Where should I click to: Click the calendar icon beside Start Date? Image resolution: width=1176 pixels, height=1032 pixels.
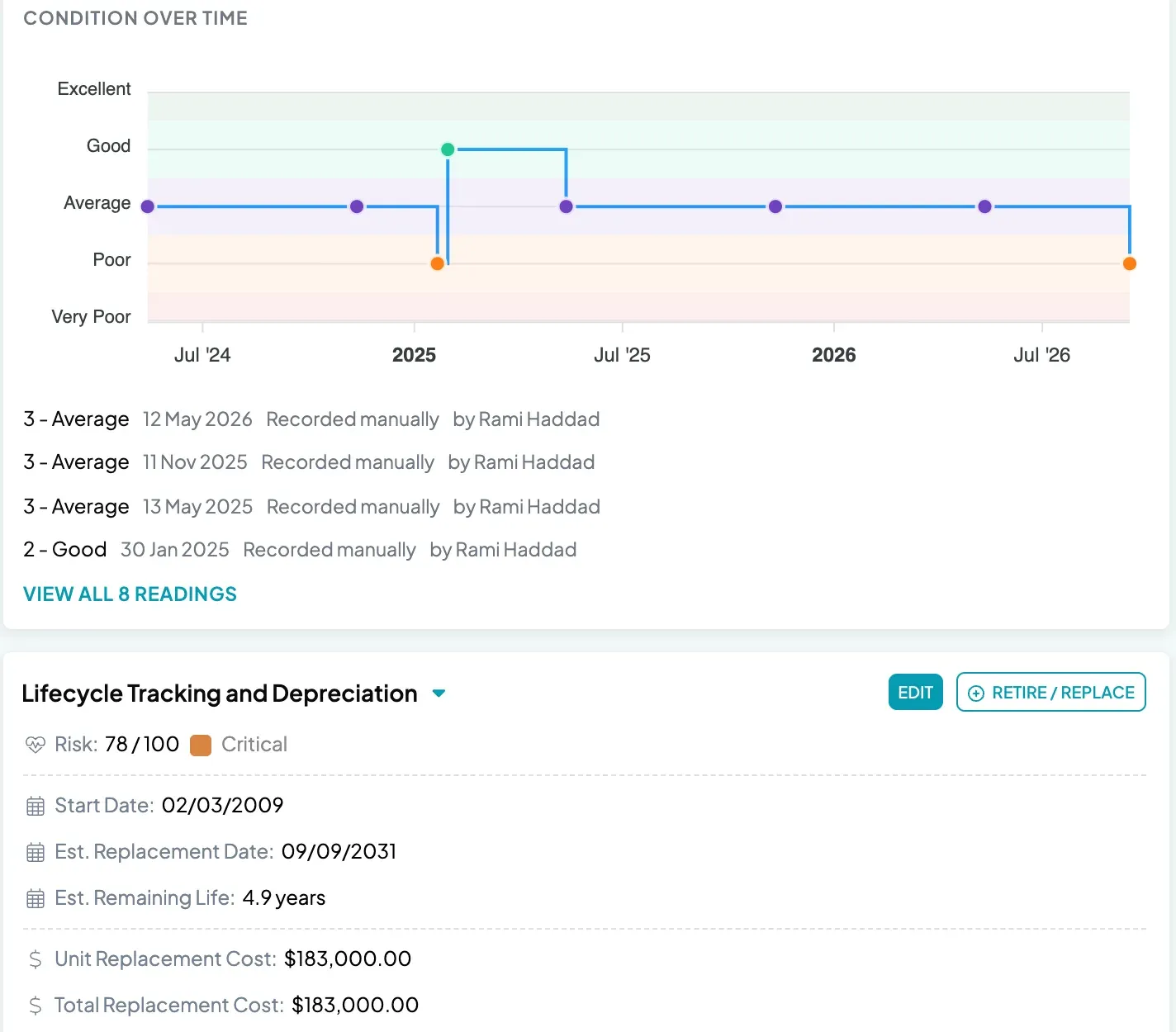tap(35, 806)
